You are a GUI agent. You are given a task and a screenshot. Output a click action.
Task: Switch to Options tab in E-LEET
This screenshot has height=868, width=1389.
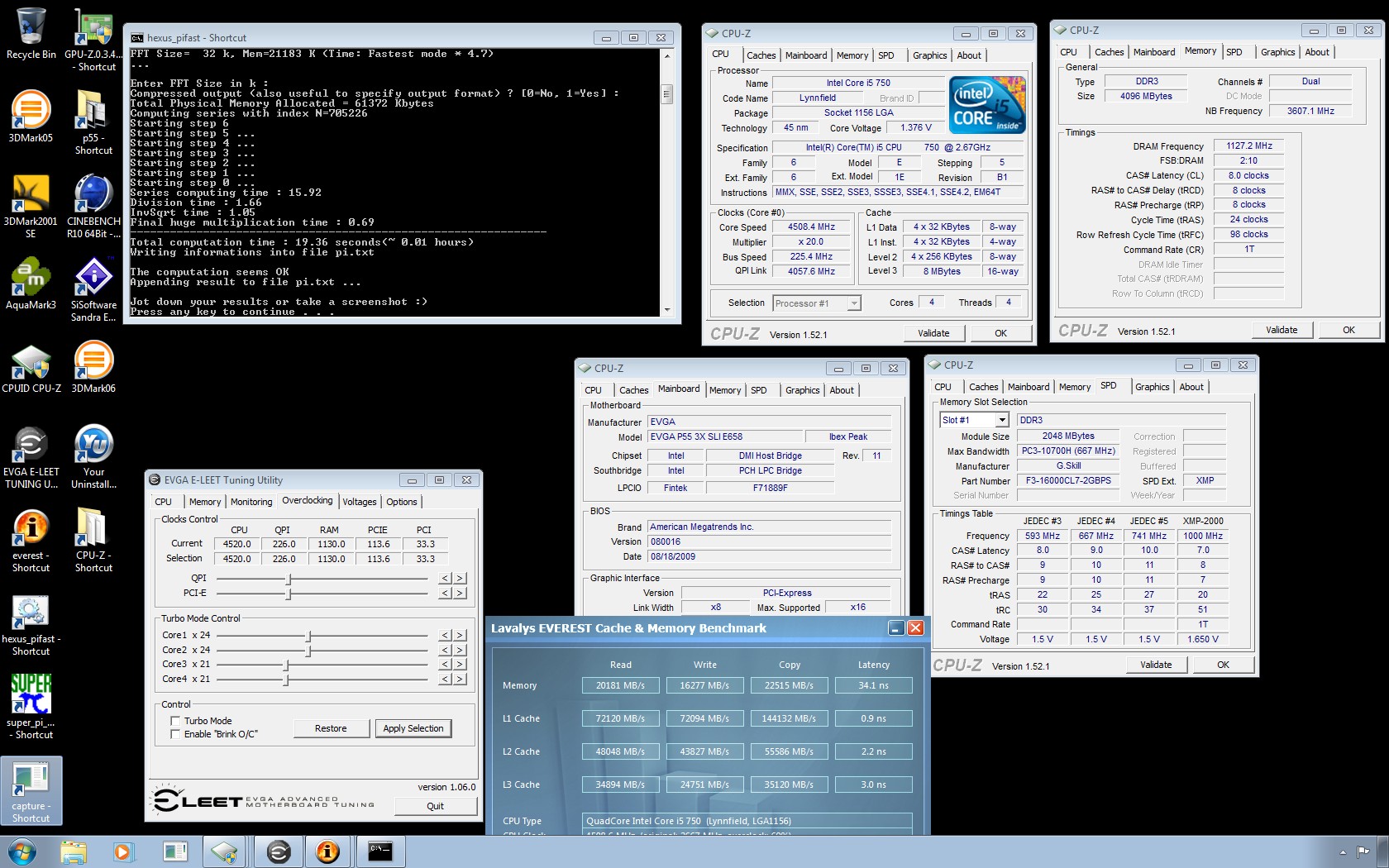pos(402,502)
